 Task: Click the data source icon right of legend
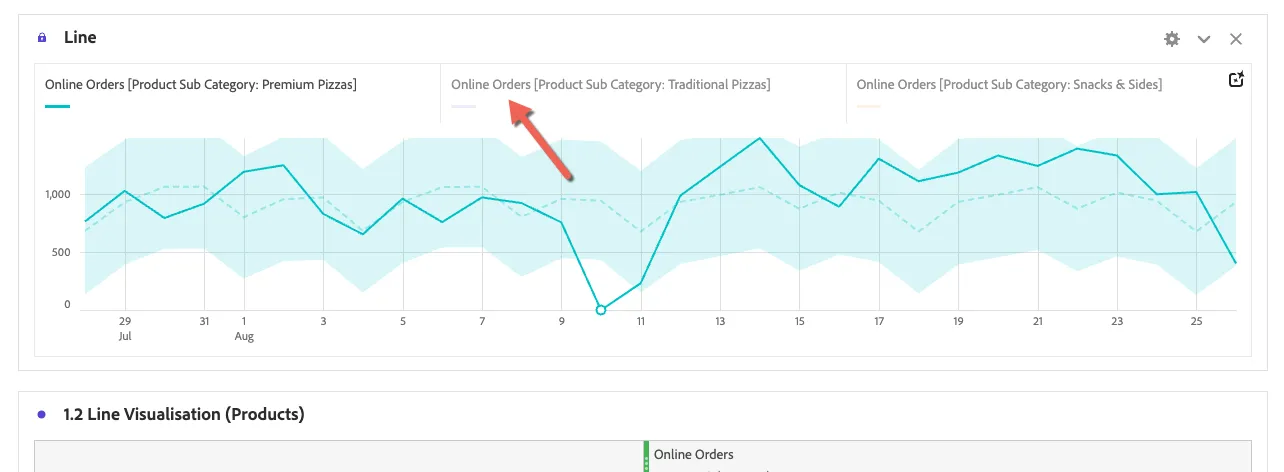click(x=1236, y=80)
